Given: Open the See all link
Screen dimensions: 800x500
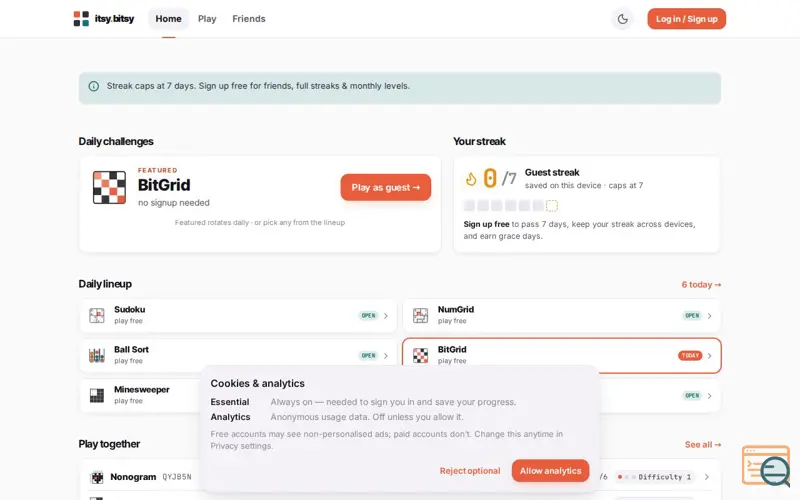Looking at the screenshot, I should 703,445.
